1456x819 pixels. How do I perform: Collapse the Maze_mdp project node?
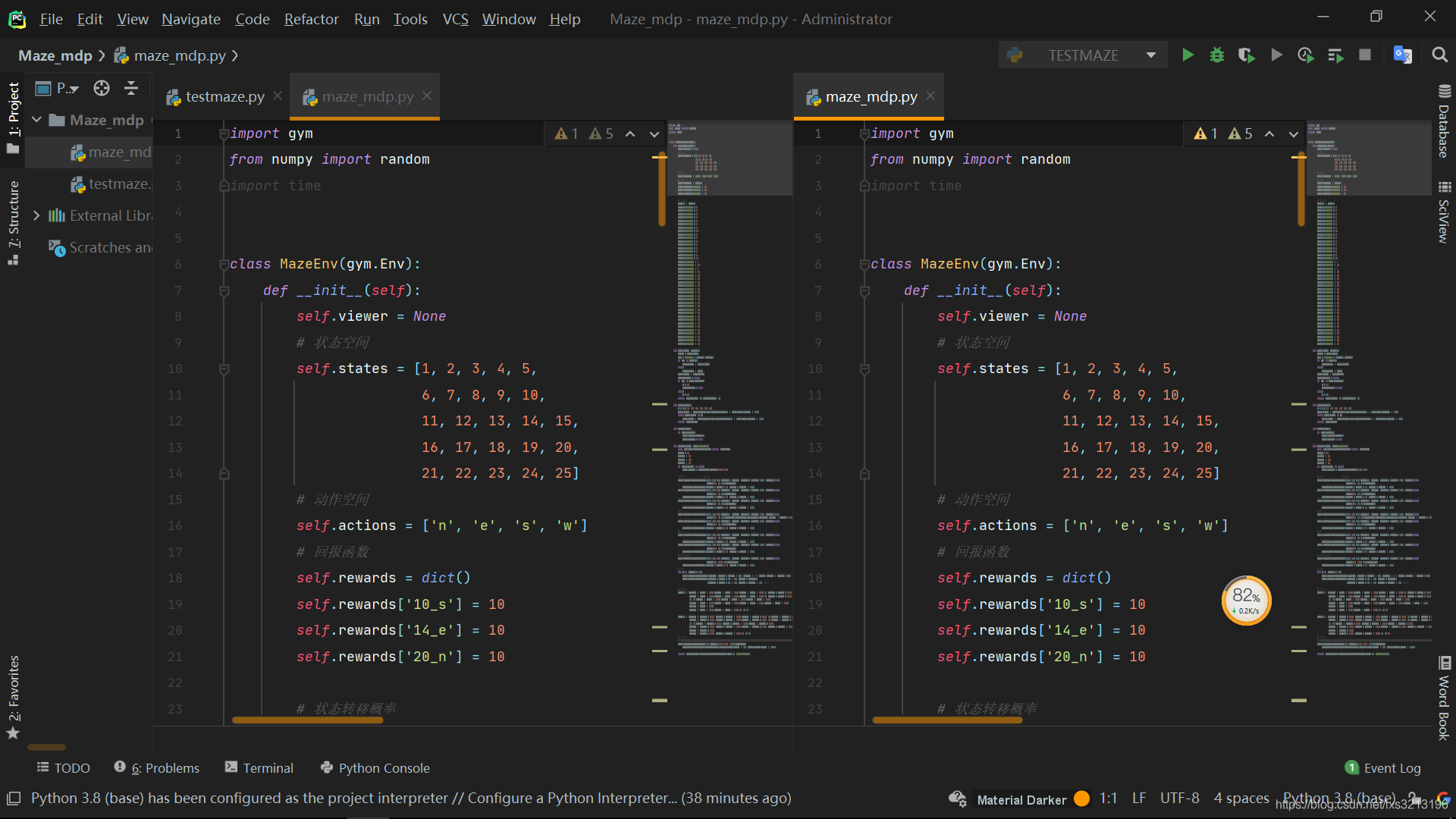pos(36,119)
